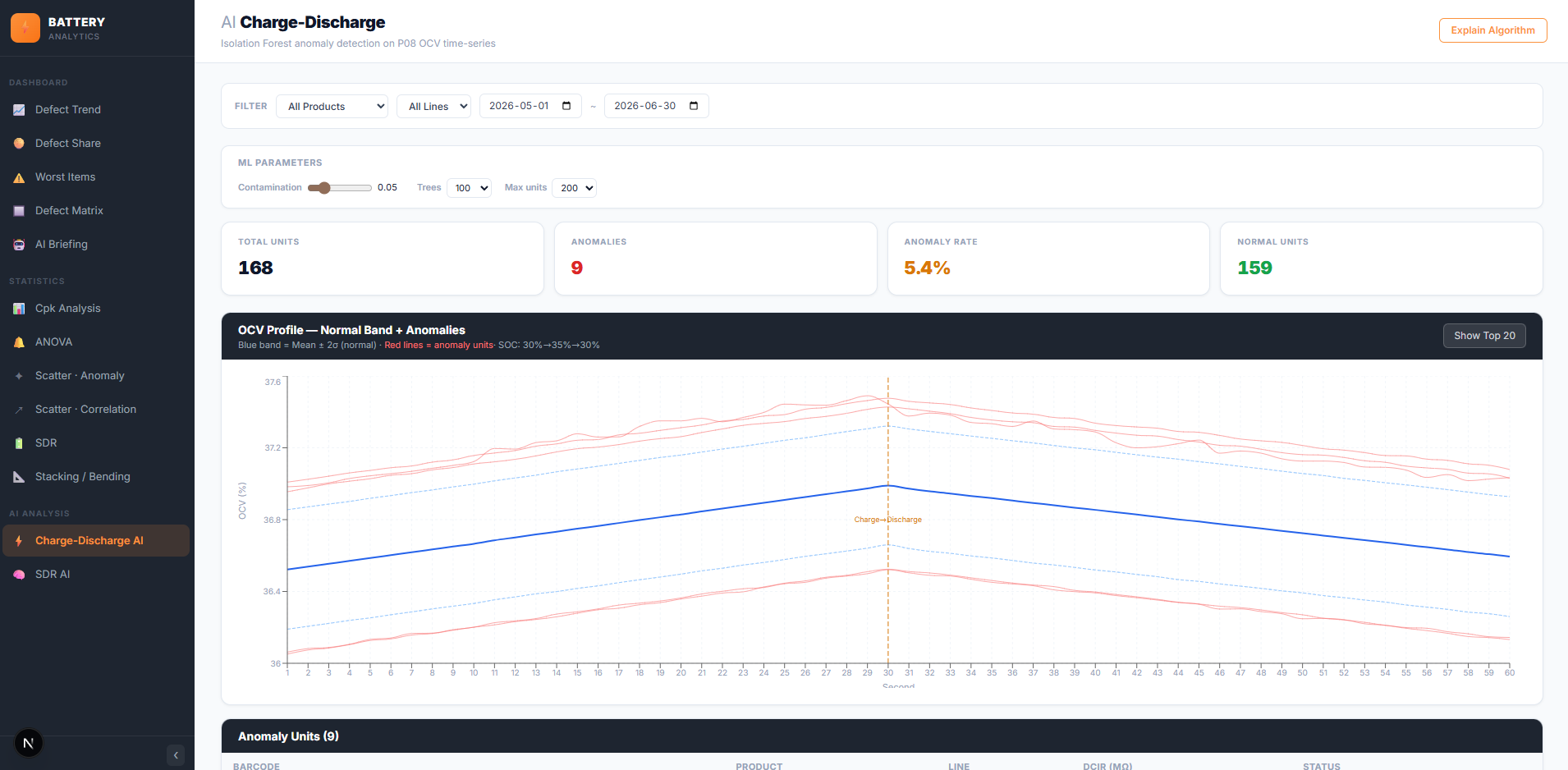
Task: Click the Charge-Discharge AI lightning icon
Action: (x=19, y=541)
